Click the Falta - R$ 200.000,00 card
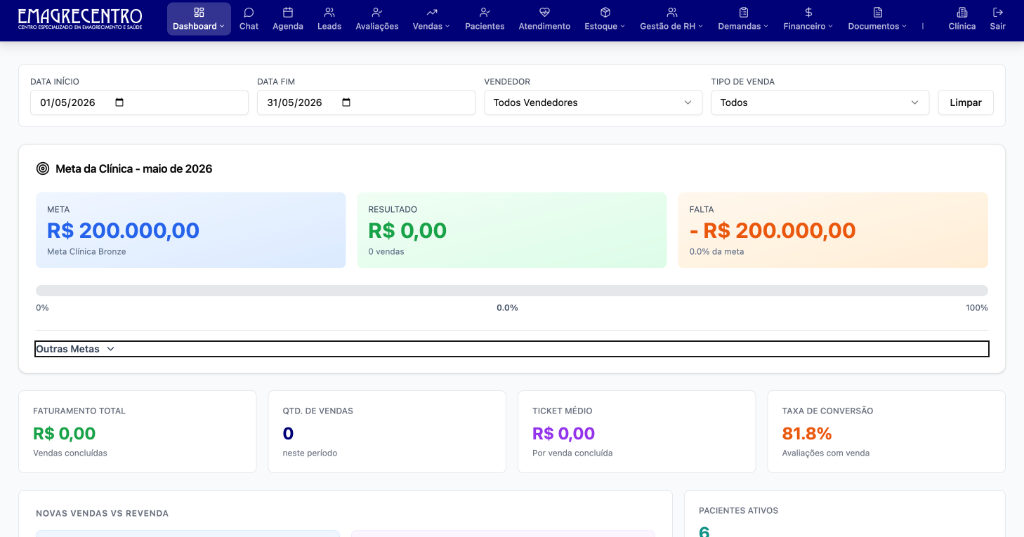This screenshot has height=537, width=1024. coord(833,230)
